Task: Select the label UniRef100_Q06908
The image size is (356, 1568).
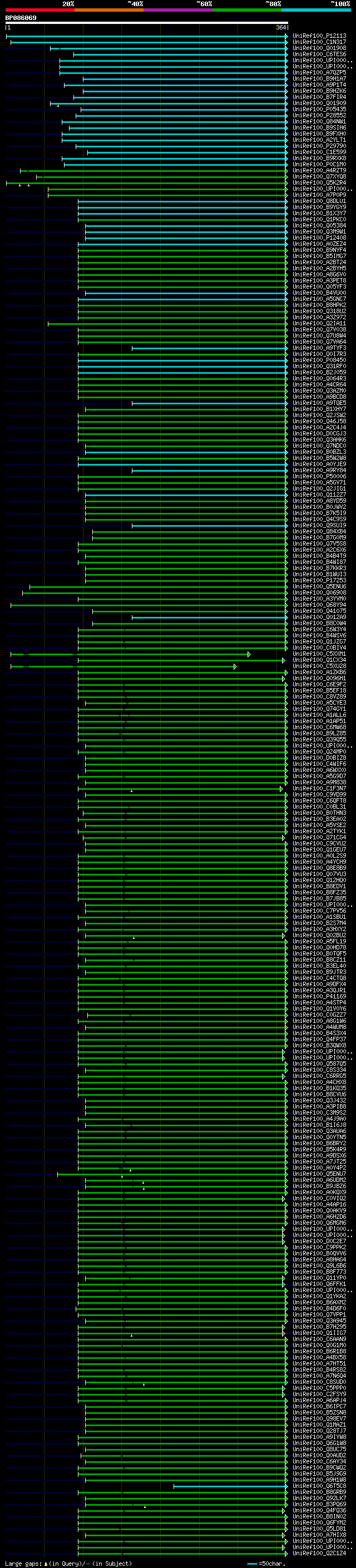Action: pyautogui.click(x=319, y=593)
